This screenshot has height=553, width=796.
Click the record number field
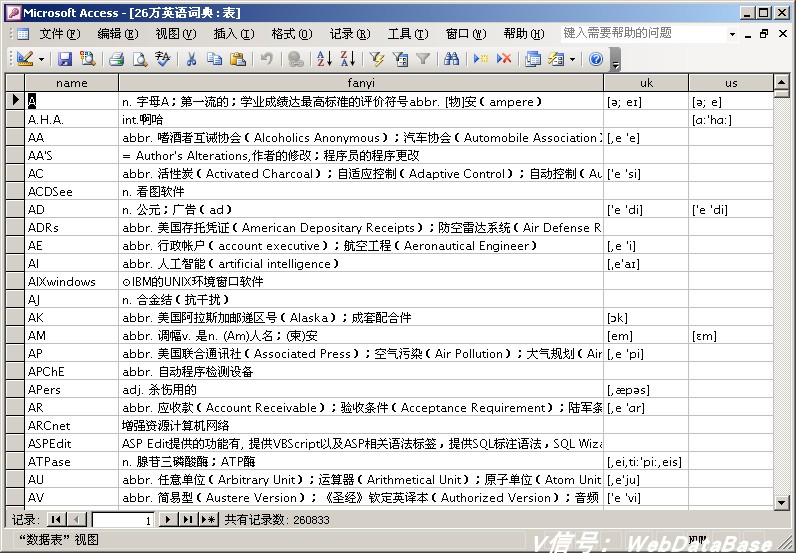[x=123, y=520]
